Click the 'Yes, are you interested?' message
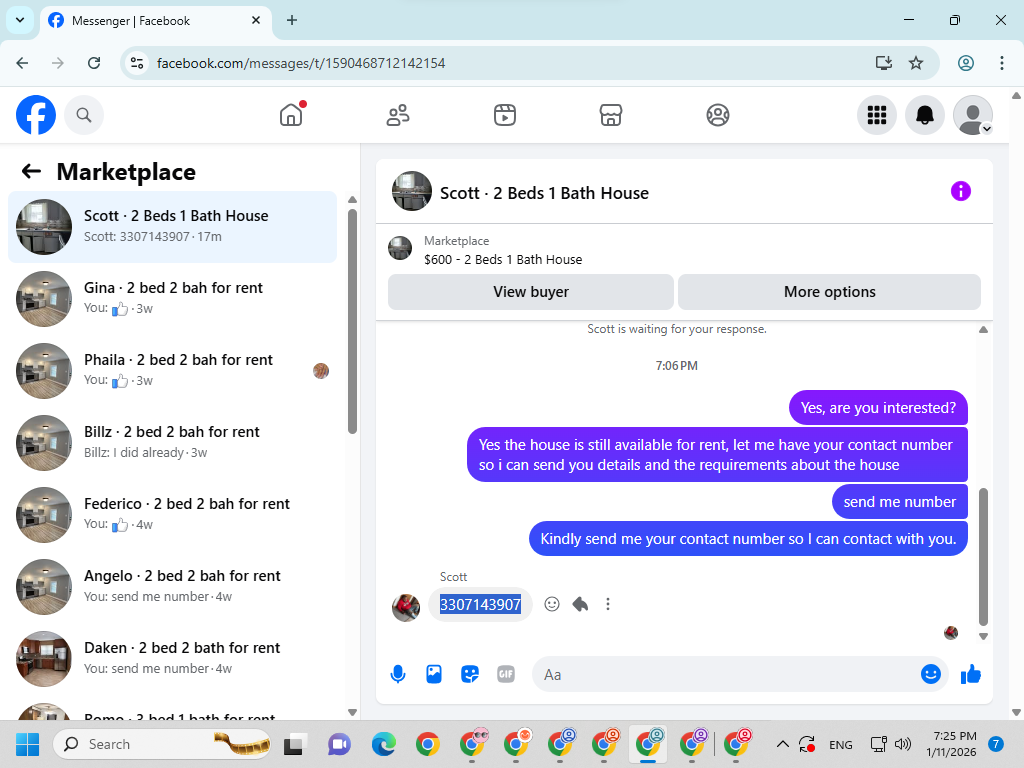Image resolution: width=1024 pixels, height=768 pixels. point(878,408)
